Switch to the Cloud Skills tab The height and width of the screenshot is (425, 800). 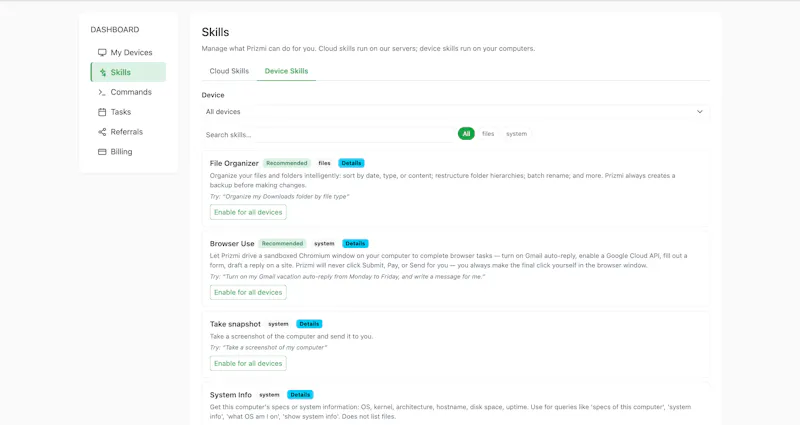(229, 71)
